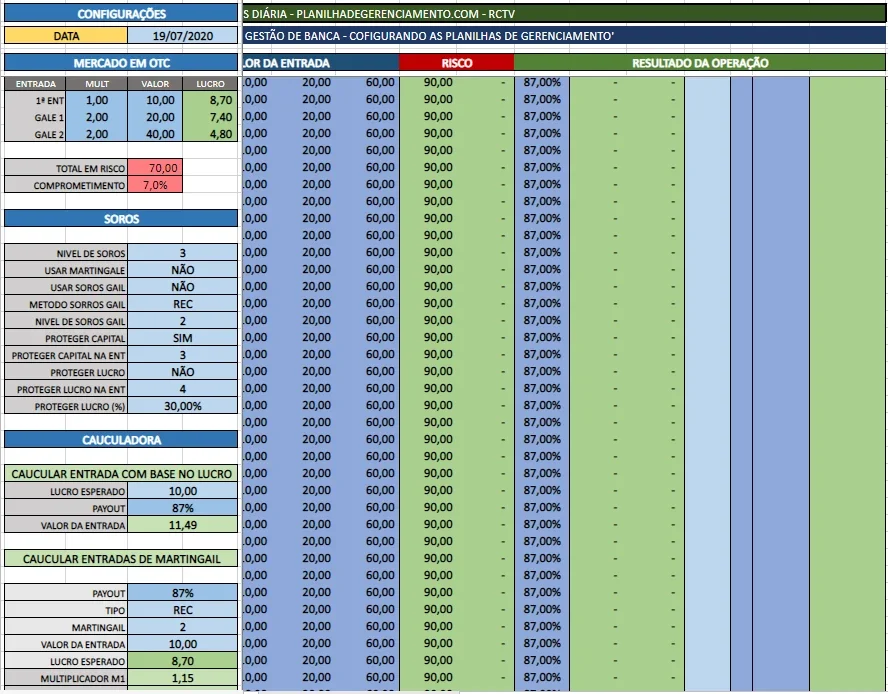Select the PAYOUT 87% cell under CAUCULAR ENTRADA

tap(182, 508)
